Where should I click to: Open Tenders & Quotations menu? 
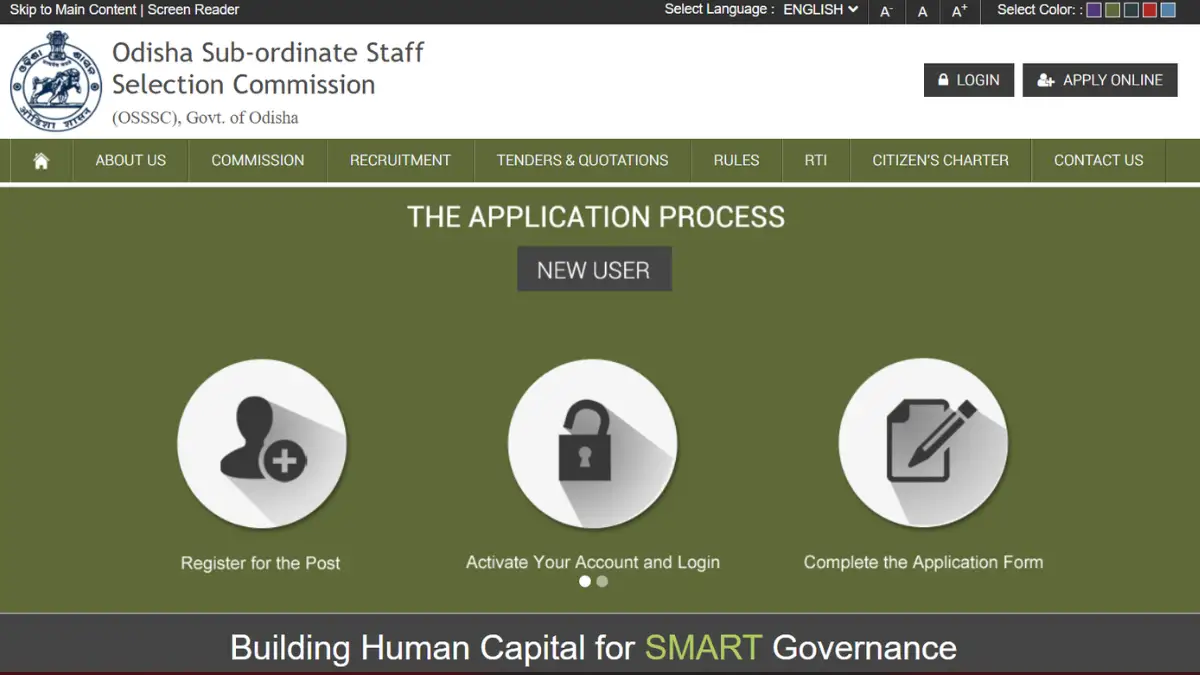[x=583, y=160]
